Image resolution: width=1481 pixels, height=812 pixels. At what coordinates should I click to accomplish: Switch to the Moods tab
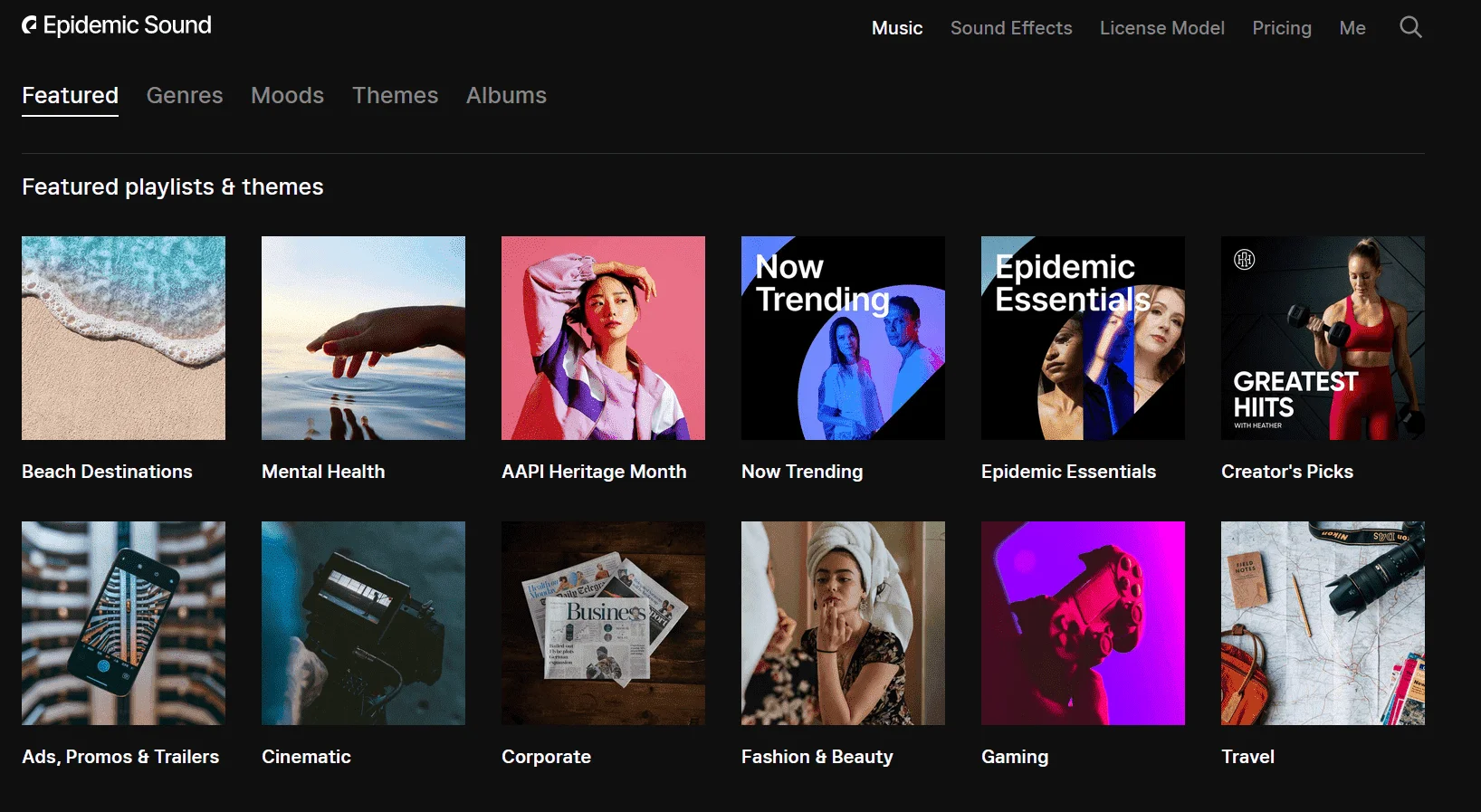tap(287, 95)
